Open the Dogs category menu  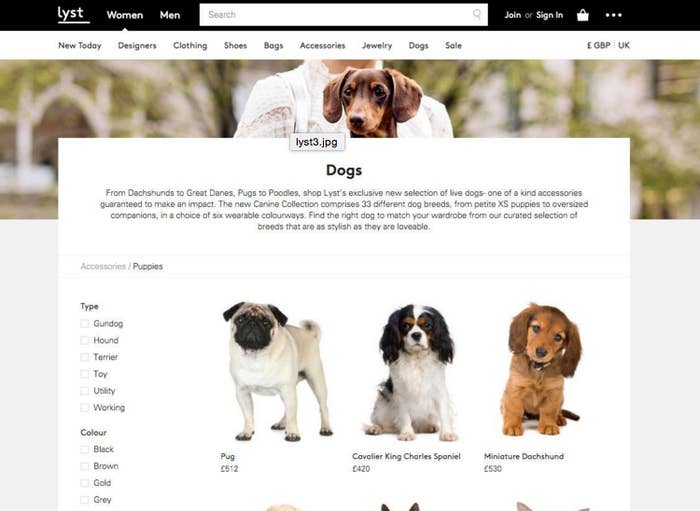[418, 46]
